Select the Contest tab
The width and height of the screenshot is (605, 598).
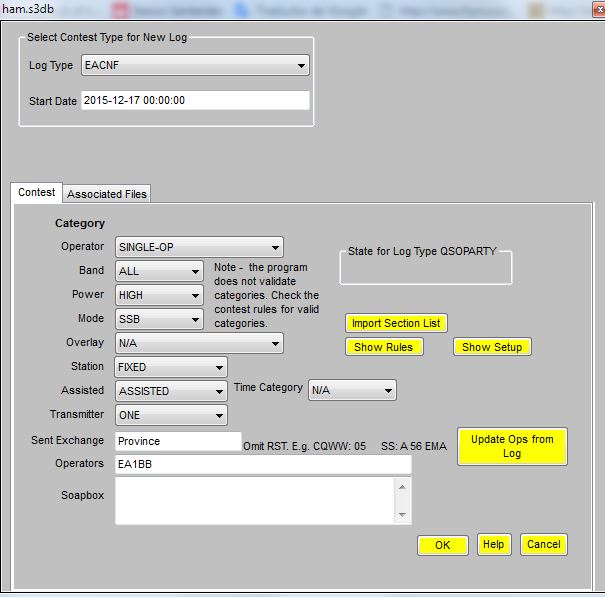point(37,192)
